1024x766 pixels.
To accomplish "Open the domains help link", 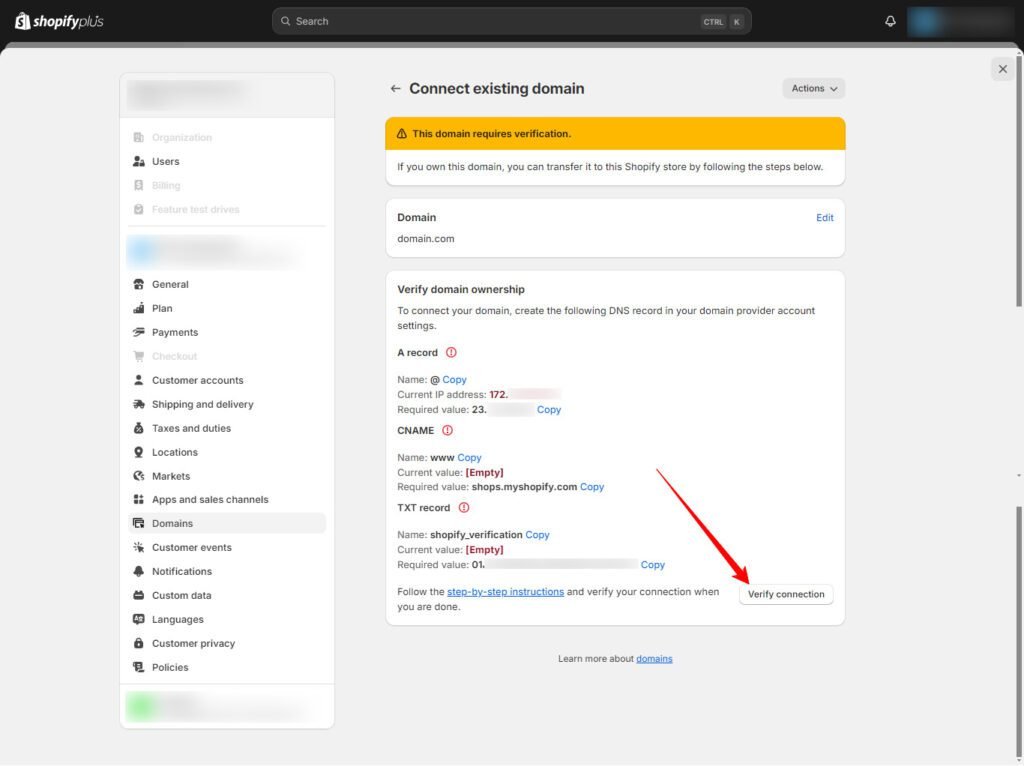I will 654,659.
